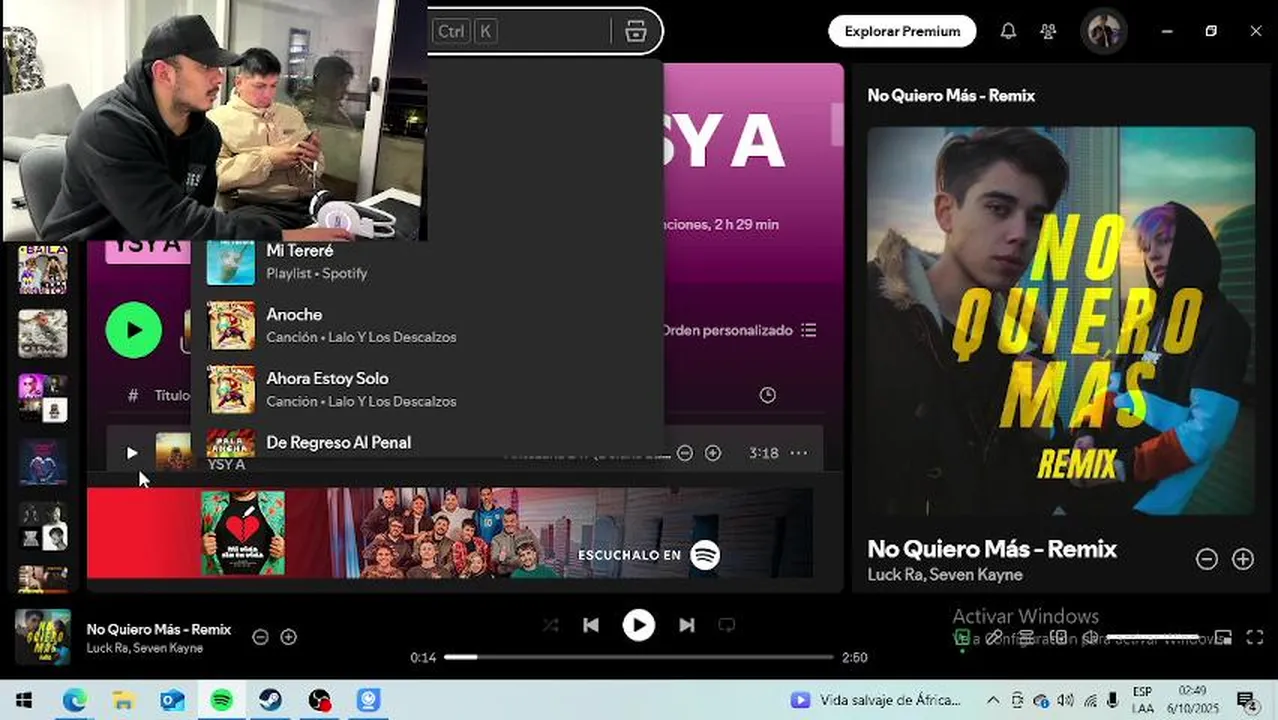The image size is (1278, 720).
Task: Open the Wi-Fi network tray icon
Action: pyautogui.click(x=1089, y=700)
